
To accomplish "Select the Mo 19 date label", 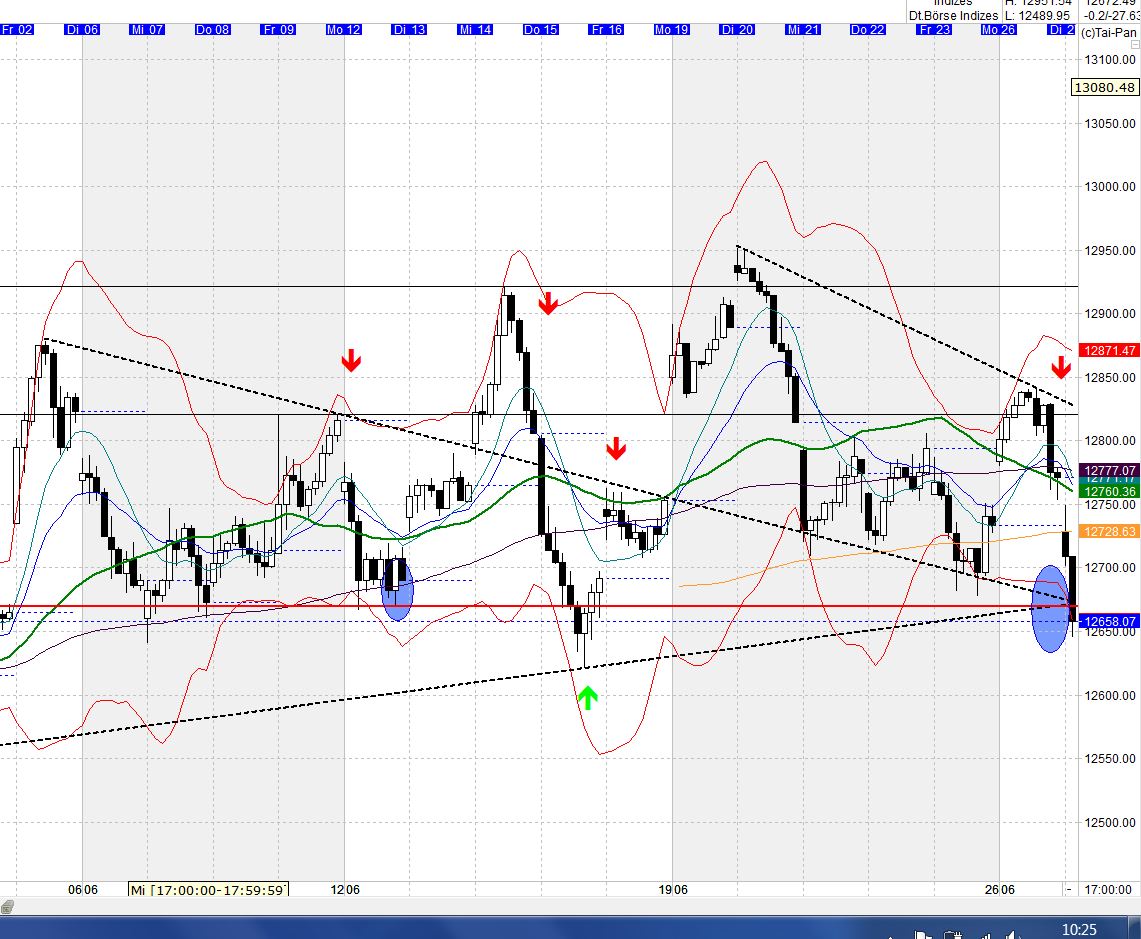I will click(672, 30).
